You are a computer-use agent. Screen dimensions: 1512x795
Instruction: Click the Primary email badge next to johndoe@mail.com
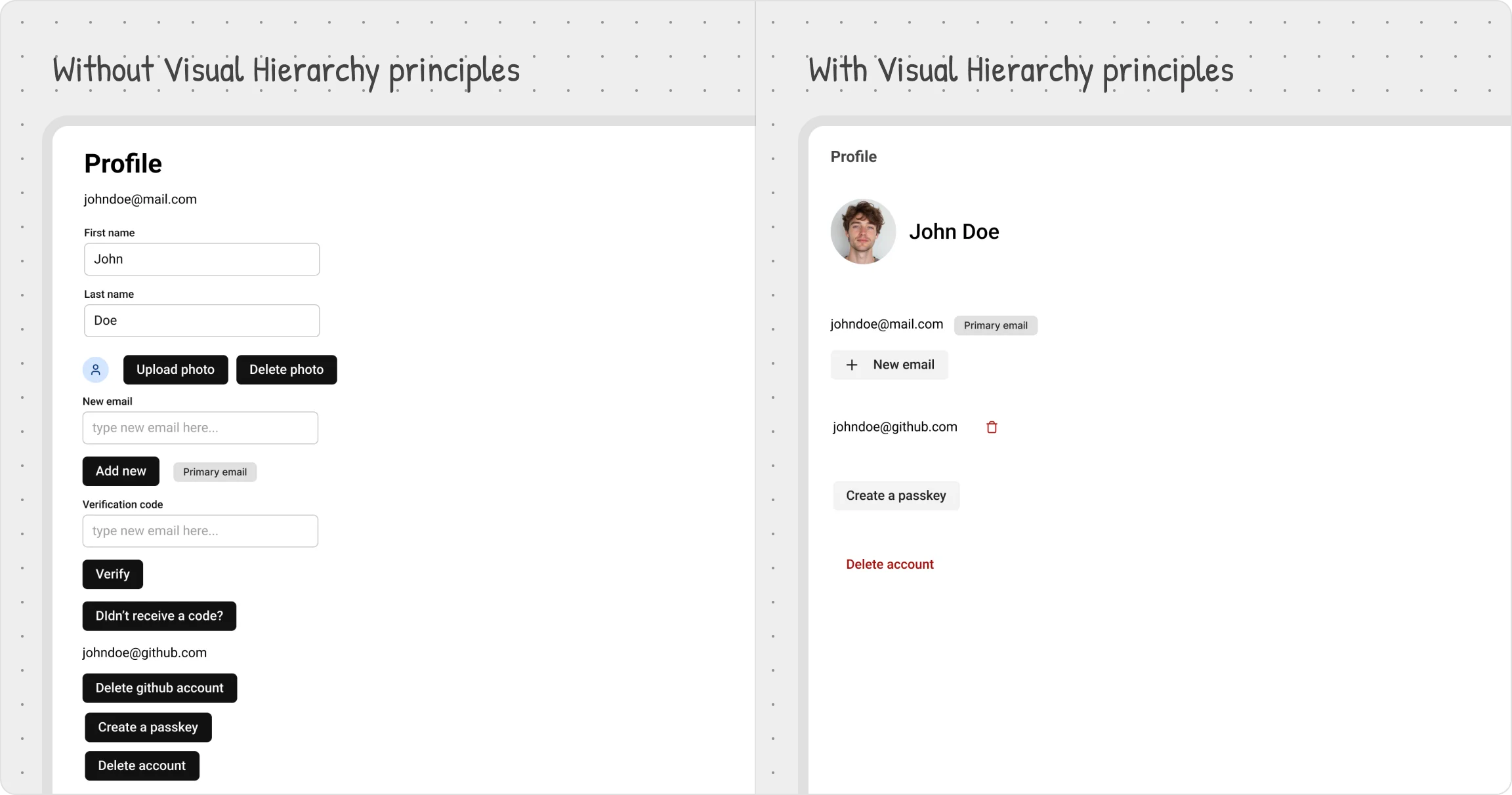coord(996,325)
